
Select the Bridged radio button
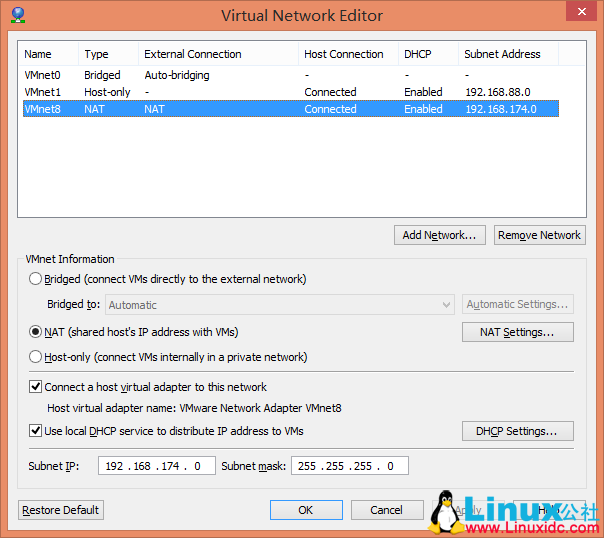pos(37,280)
